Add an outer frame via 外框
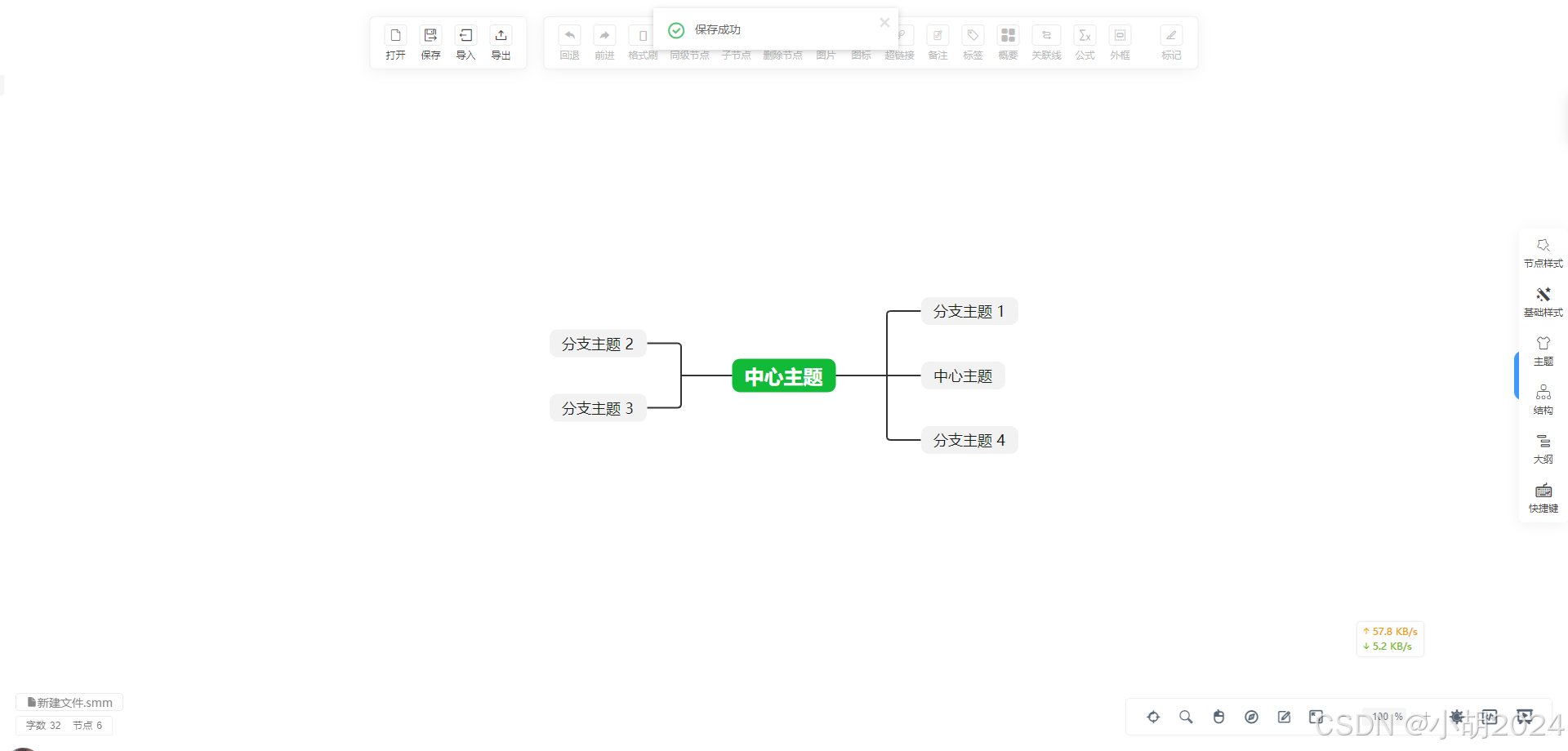 click(1120, 42)
